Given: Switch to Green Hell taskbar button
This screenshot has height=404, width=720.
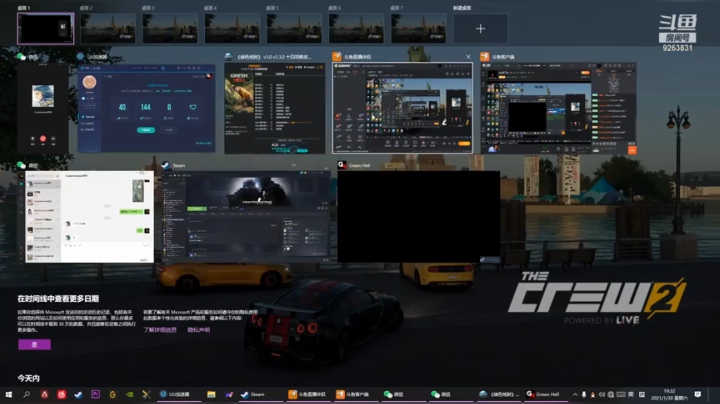Looking at the screenshot, I should (546, 394).
